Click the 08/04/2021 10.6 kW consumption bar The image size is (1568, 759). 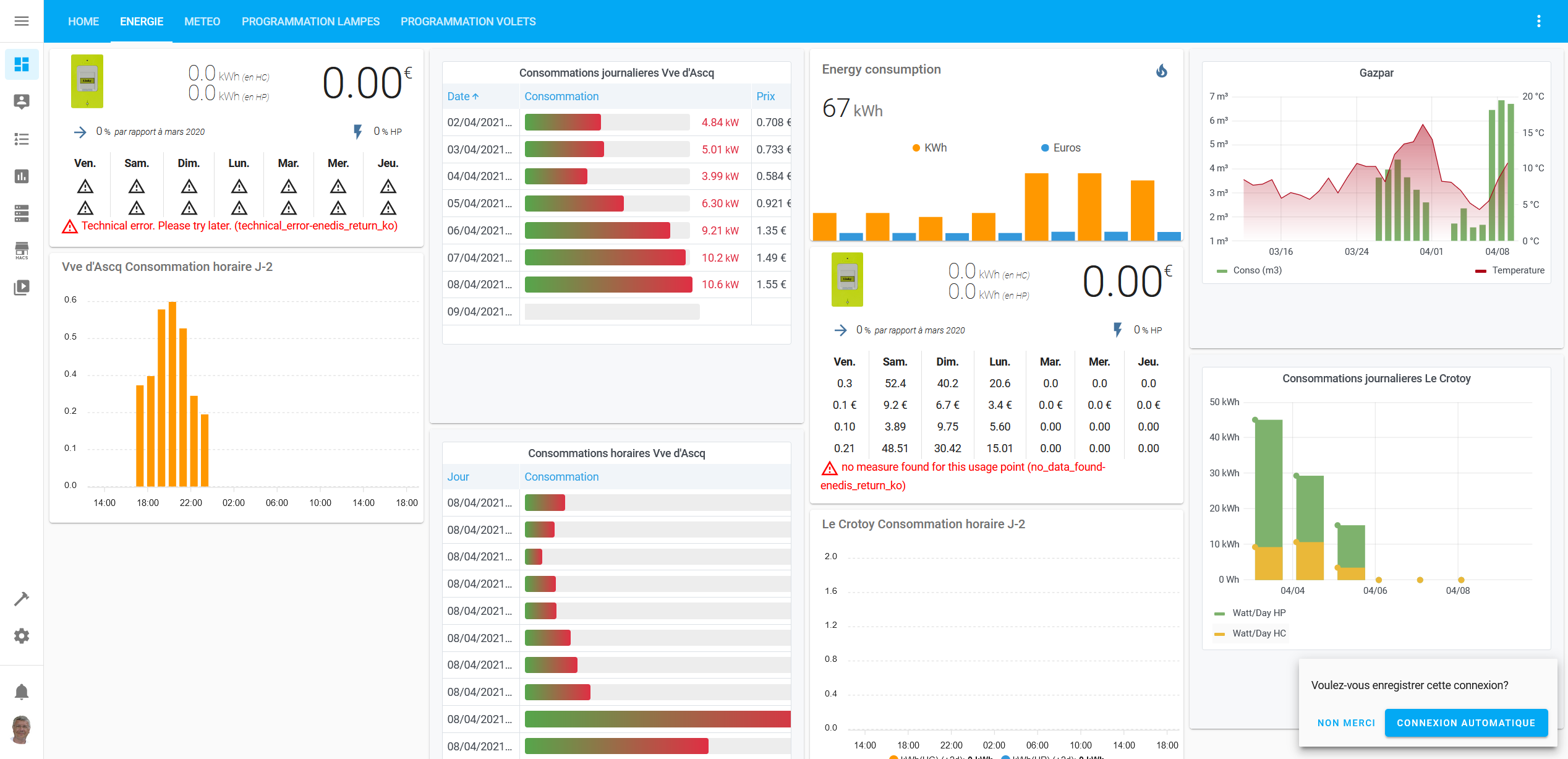(x=608, y=285)
